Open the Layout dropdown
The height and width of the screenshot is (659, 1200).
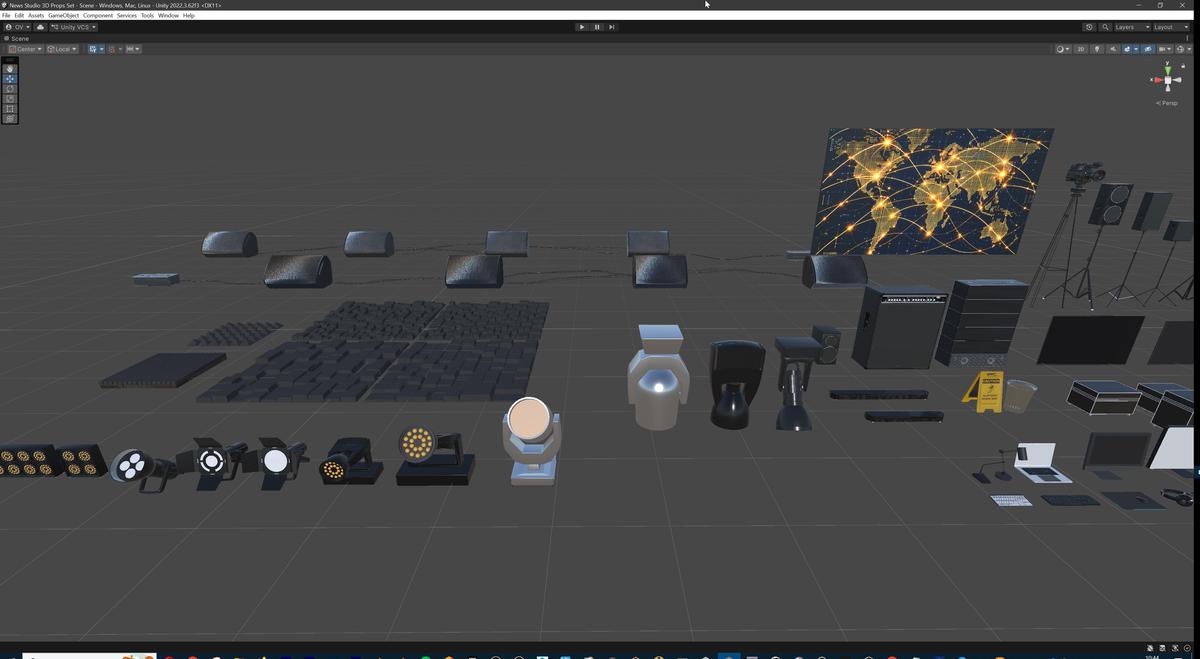point(1172,27)
